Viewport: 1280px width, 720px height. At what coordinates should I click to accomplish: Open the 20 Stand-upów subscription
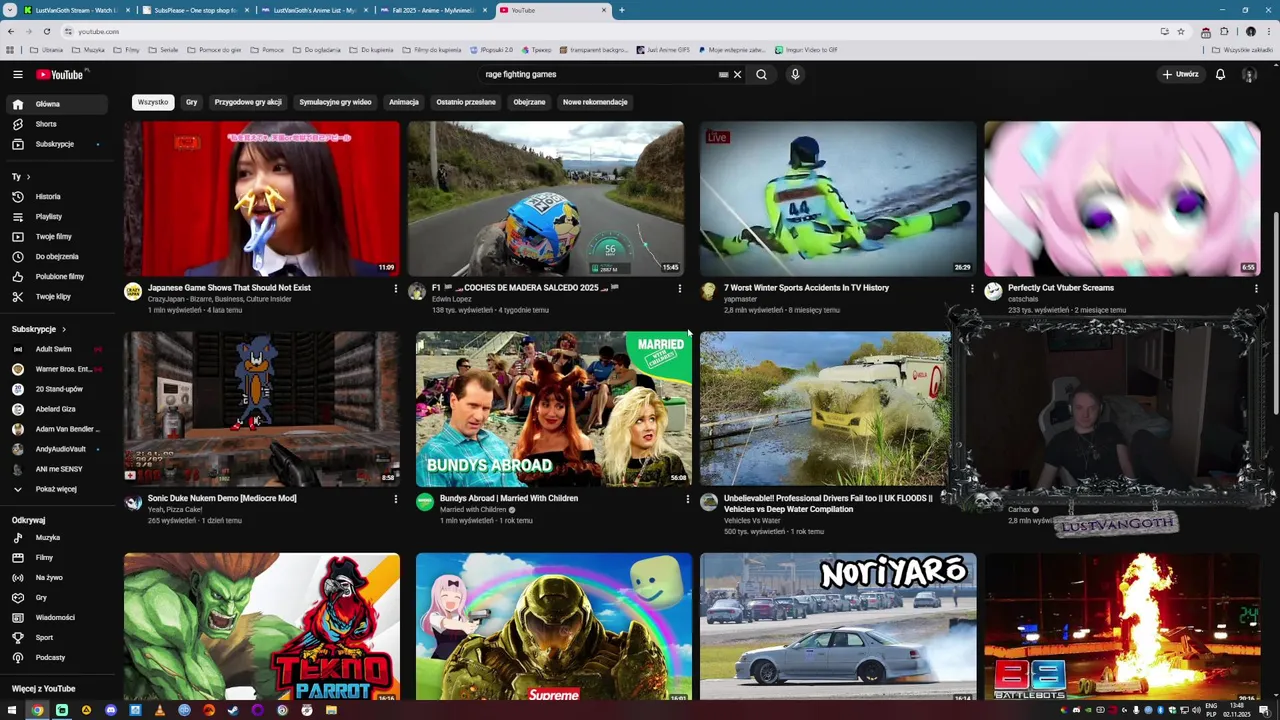coord(56,389)
